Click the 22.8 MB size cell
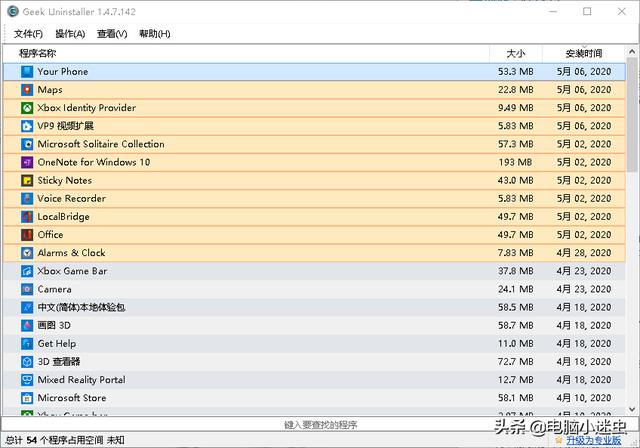 click(x=516, y=90)
